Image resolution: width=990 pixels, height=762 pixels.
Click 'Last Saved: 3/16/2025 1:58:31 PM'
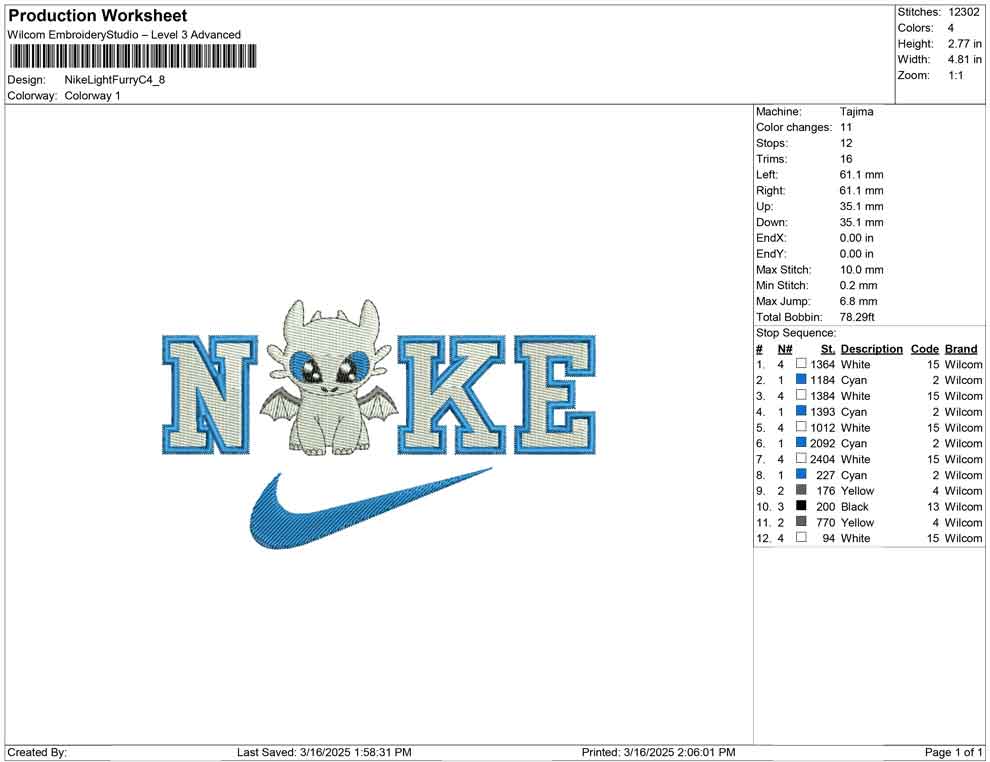point(324,752)
